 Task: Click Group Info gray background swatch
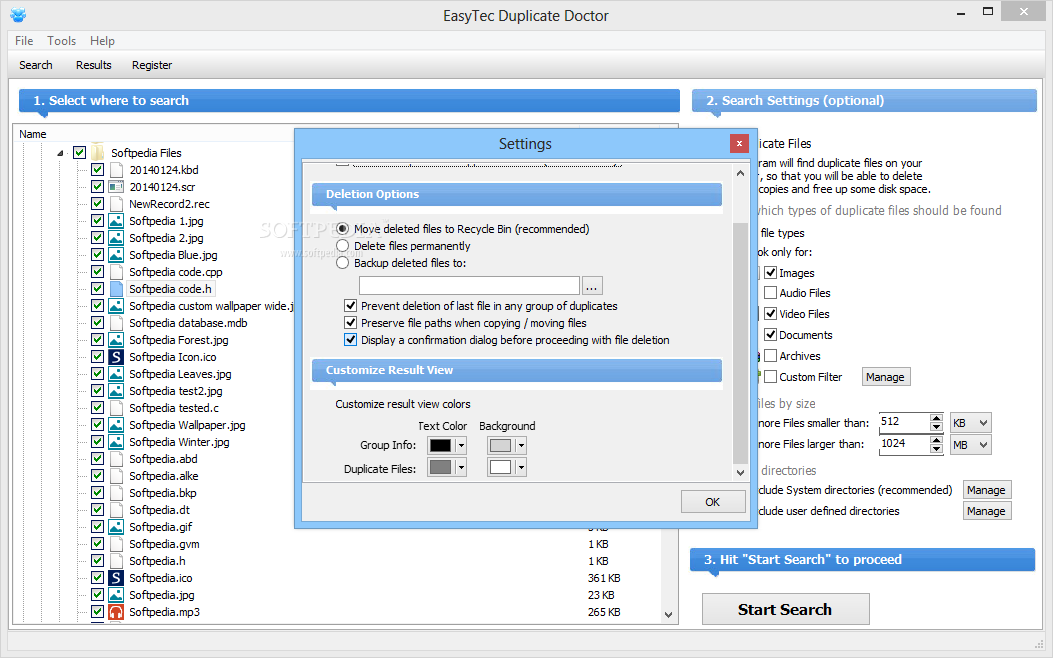500,445
